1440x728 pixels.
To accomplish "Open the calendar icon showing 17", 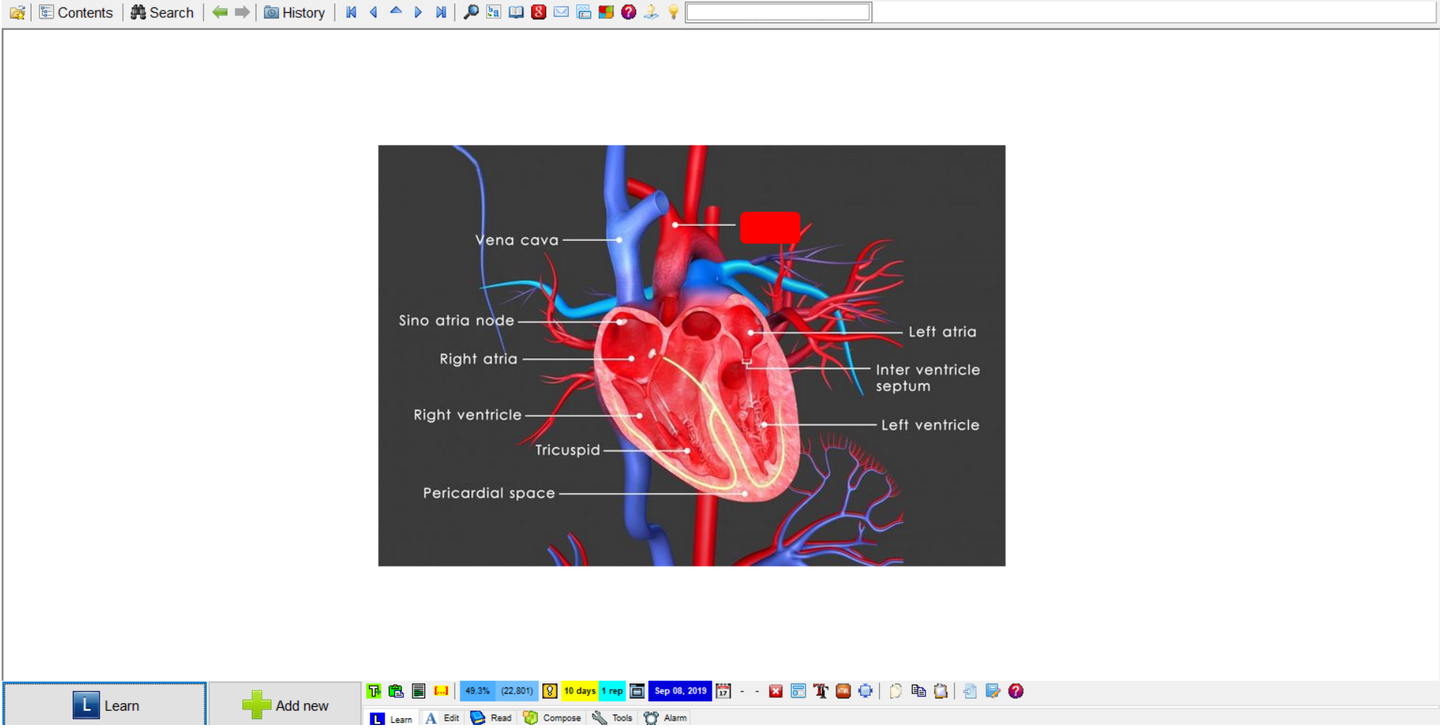I will [x=724, y=691].
